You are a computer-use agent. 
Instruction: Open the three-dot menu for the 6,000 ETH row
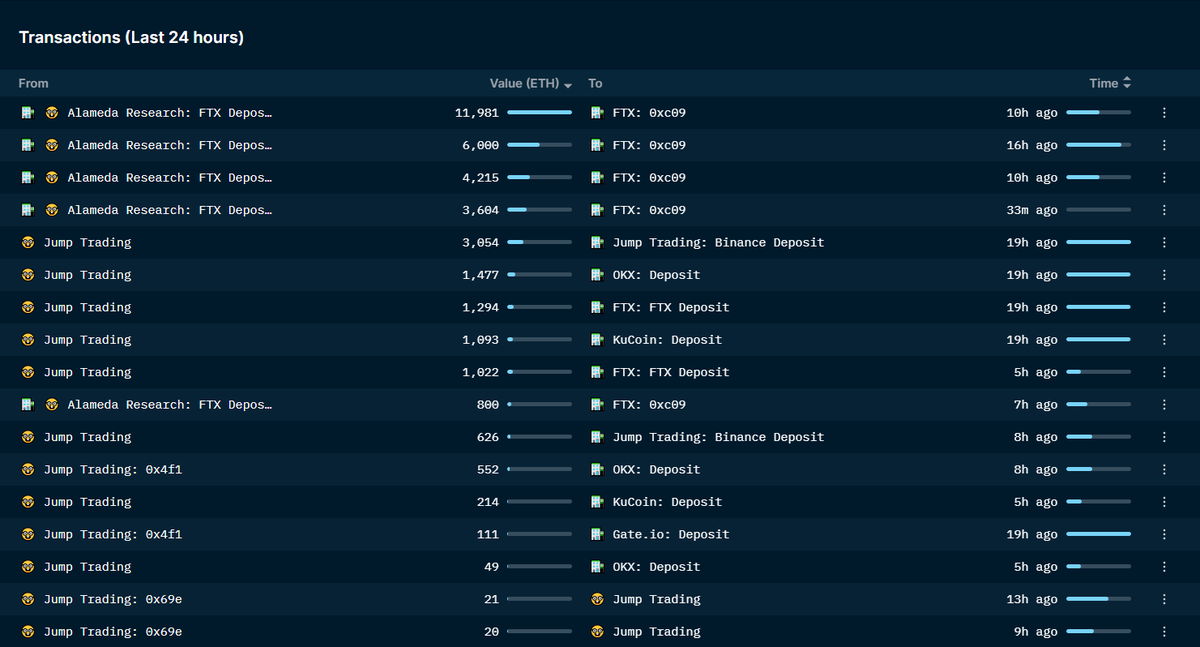[x=1164, y=145]
